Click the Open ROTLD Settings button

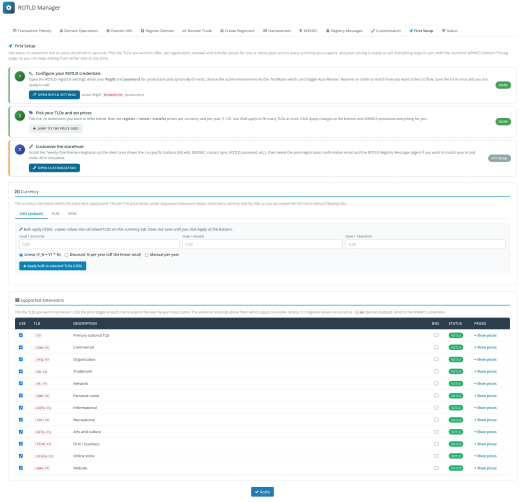click(54, 95)
